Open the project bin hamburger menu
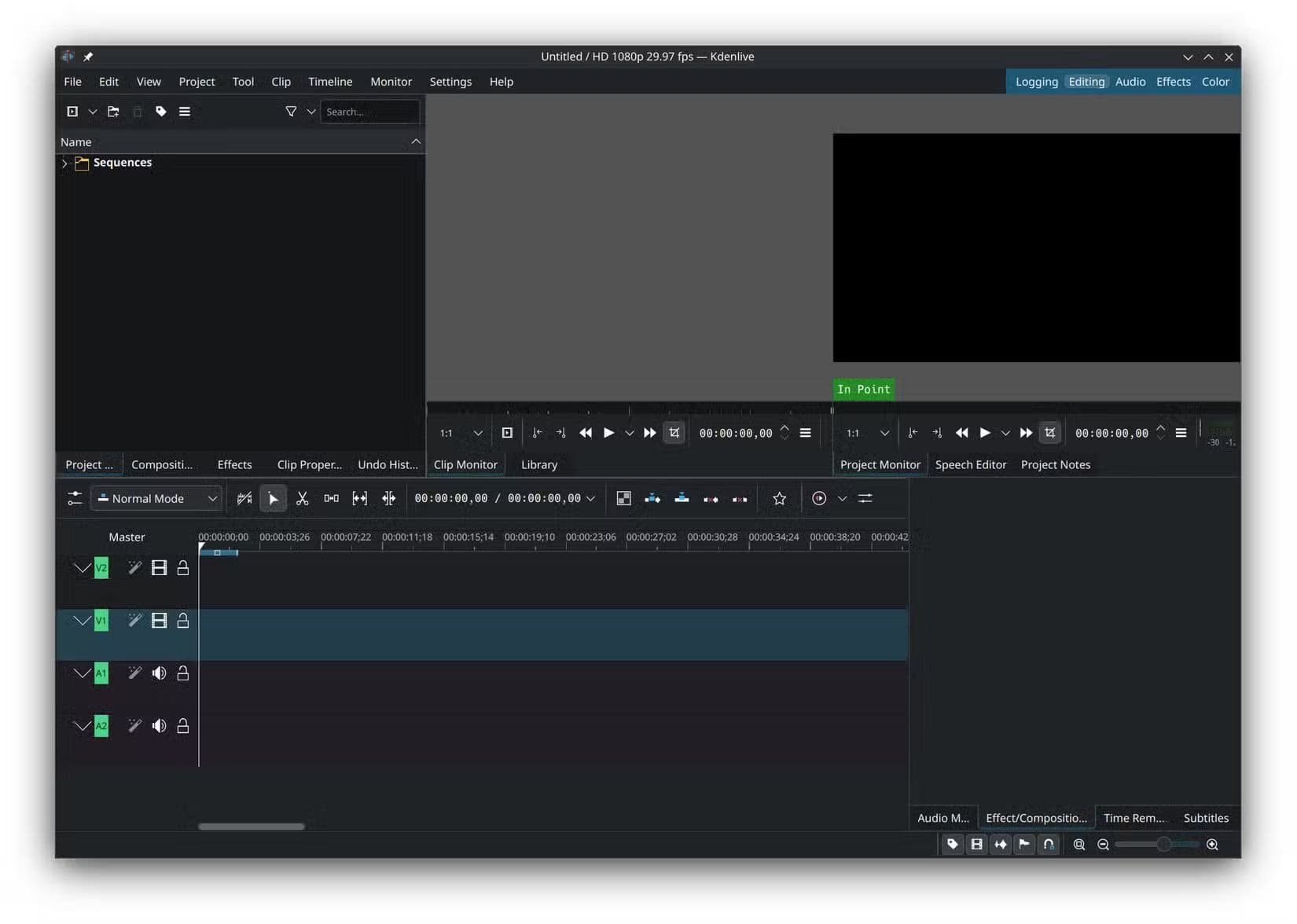This screenshot has width=1297, height=924. click(185, 112)
